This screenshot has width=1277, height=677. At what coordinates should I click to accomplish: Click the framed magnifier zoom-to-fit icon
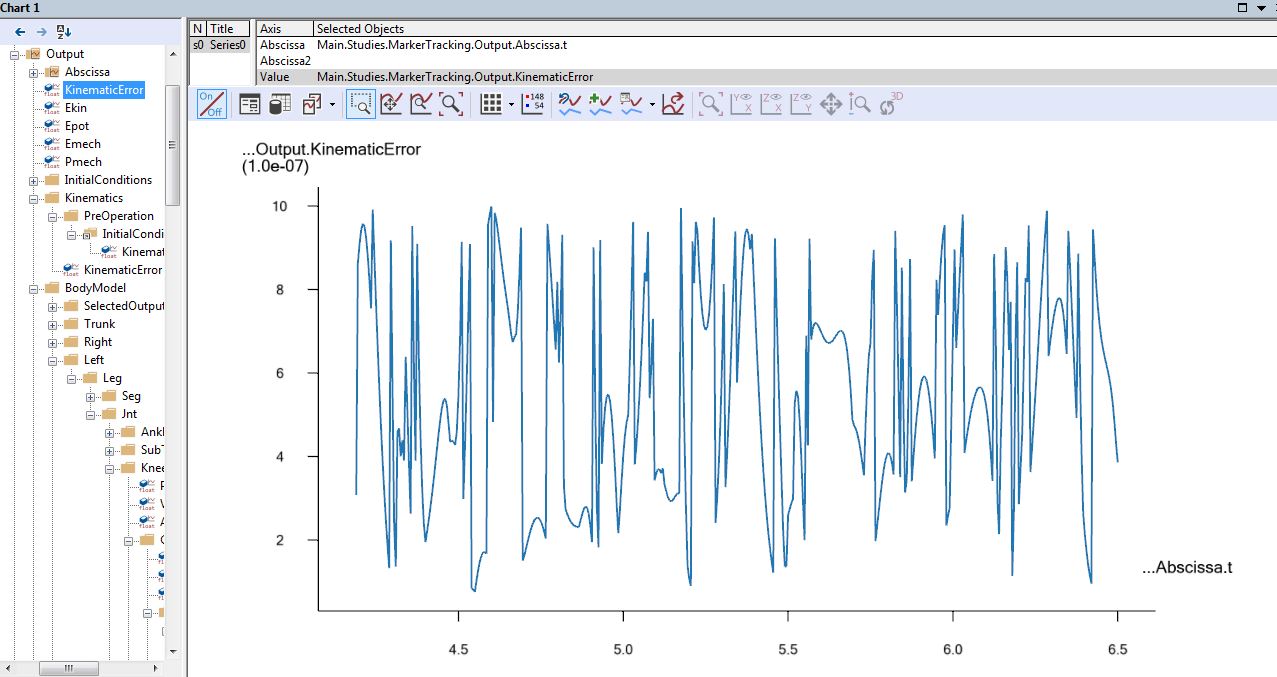[x=451, y=103]
